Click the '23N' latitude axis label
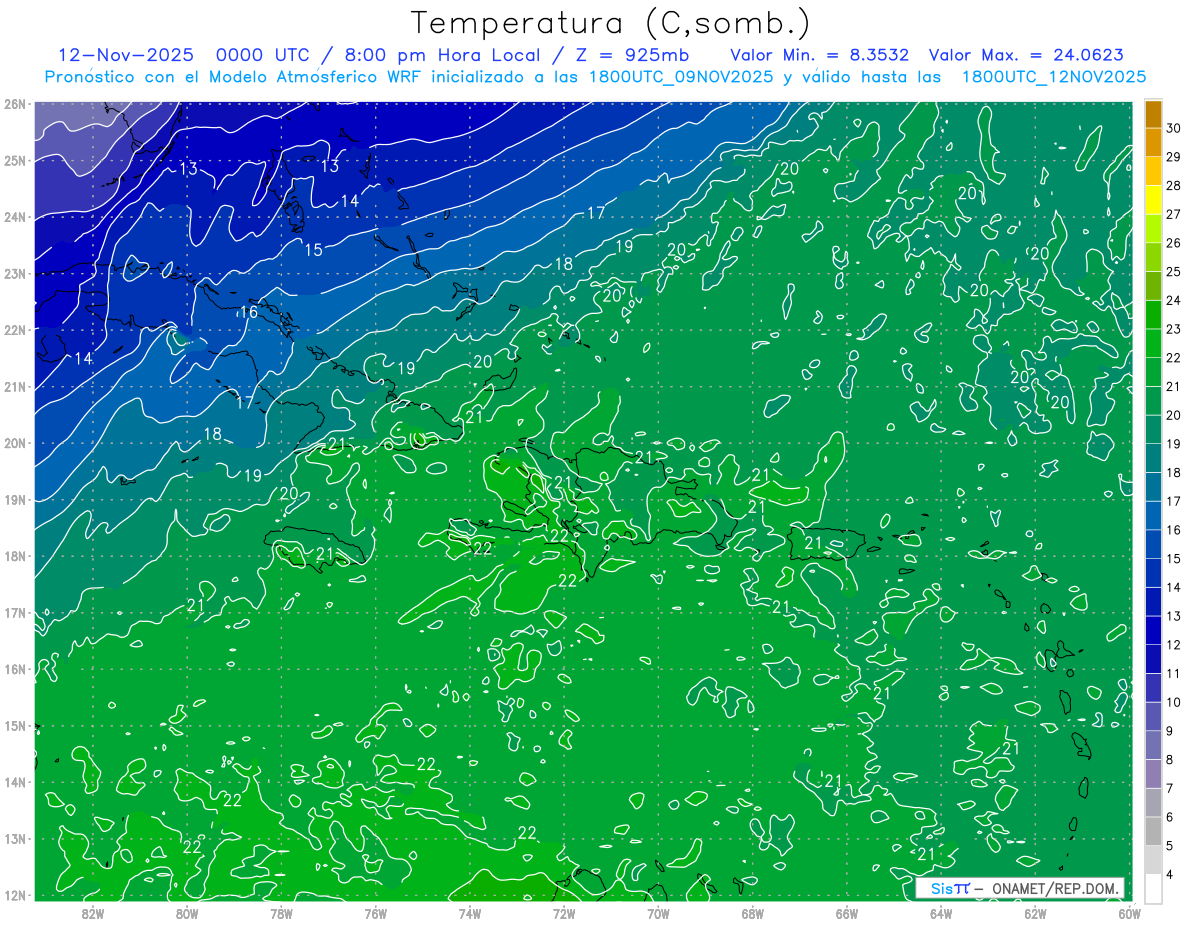Viewport: 1200px width, 927px height. pos(16,273)
